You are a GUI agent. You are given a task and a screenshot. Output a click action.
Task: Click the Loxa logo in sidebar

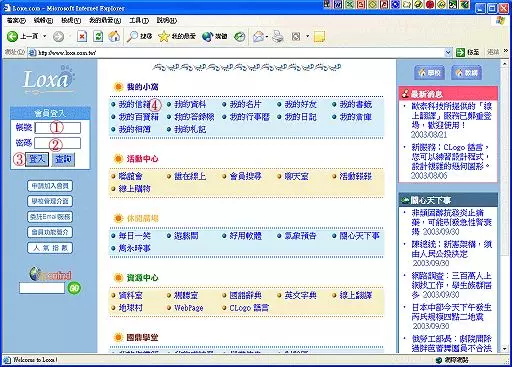49,80
